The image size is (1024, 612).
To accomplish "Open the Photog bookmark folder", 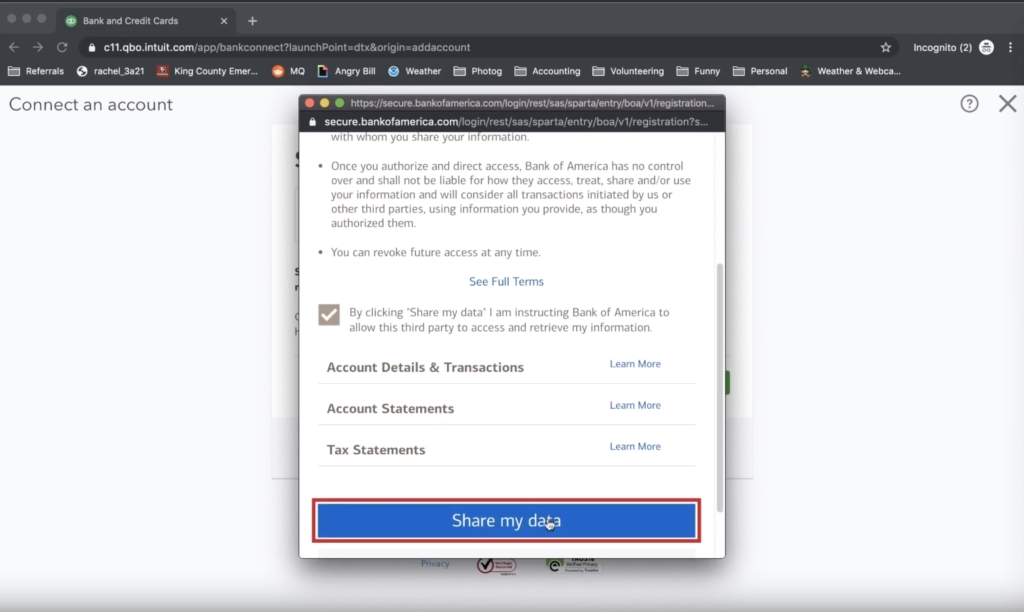I will [478, 71].
